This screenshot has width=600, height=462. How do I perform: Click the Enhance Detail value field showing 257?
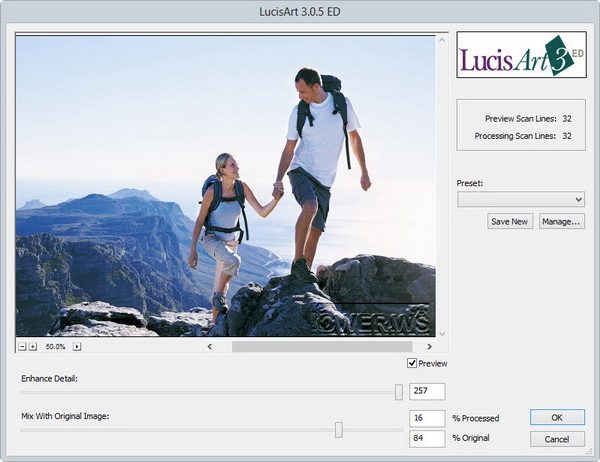click(x=426, y=392)
